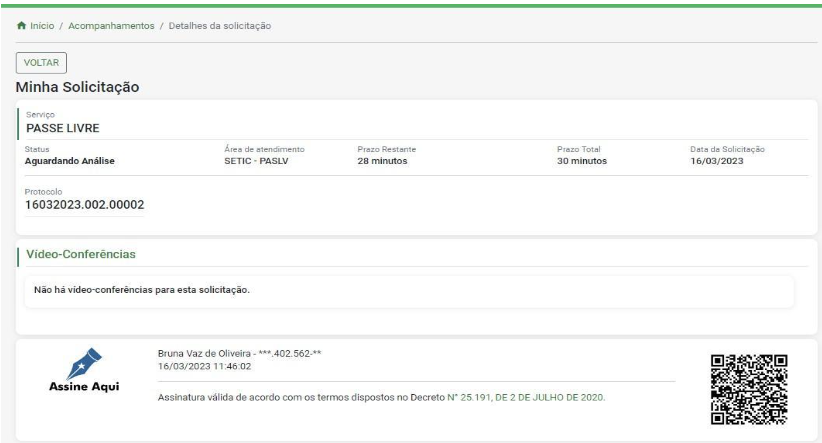Click the PASSE LIVRE service name

(63, 128)
